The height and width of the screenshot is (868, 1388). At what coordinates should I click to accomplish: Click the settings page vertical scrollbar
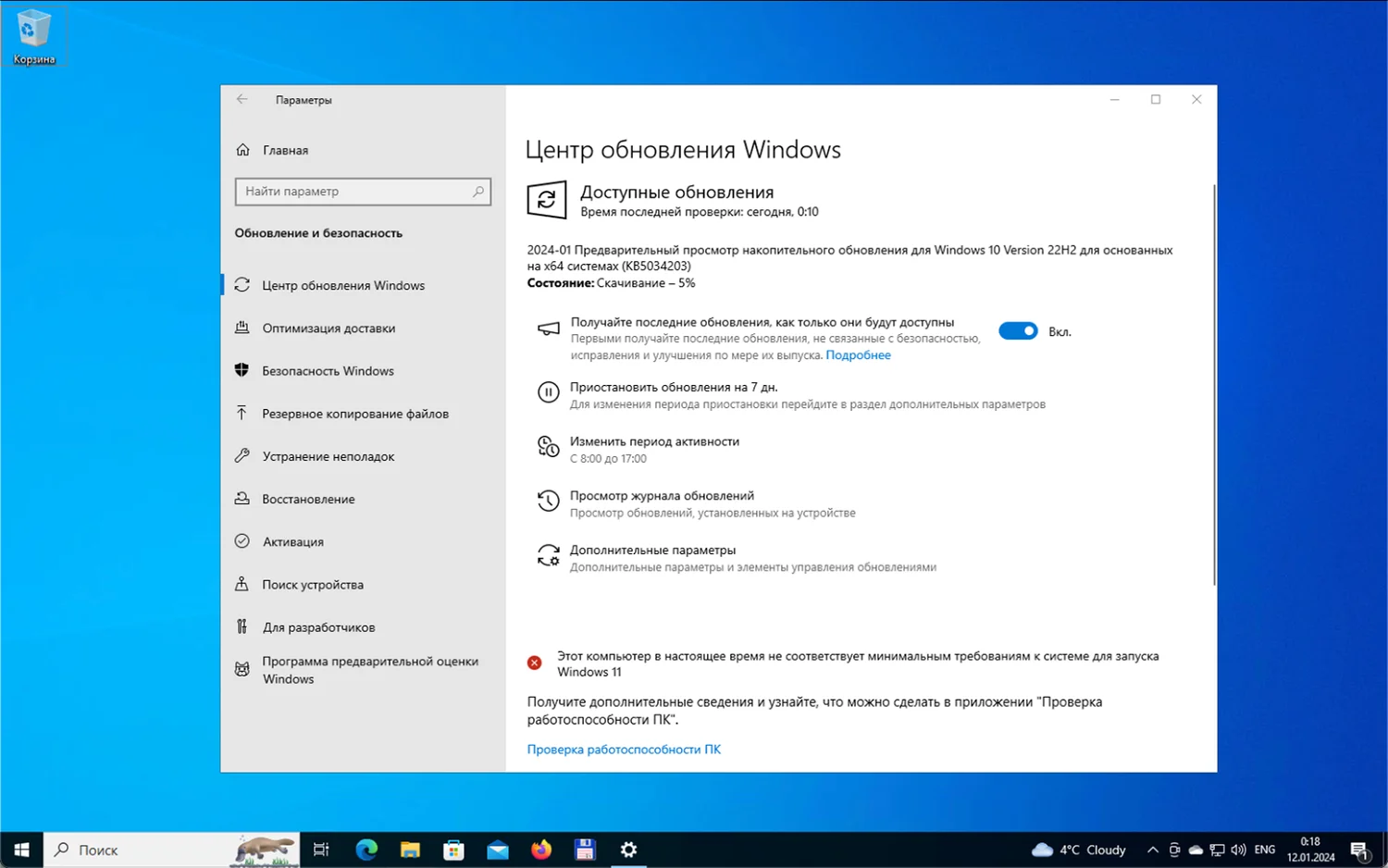pos(1214,384)
